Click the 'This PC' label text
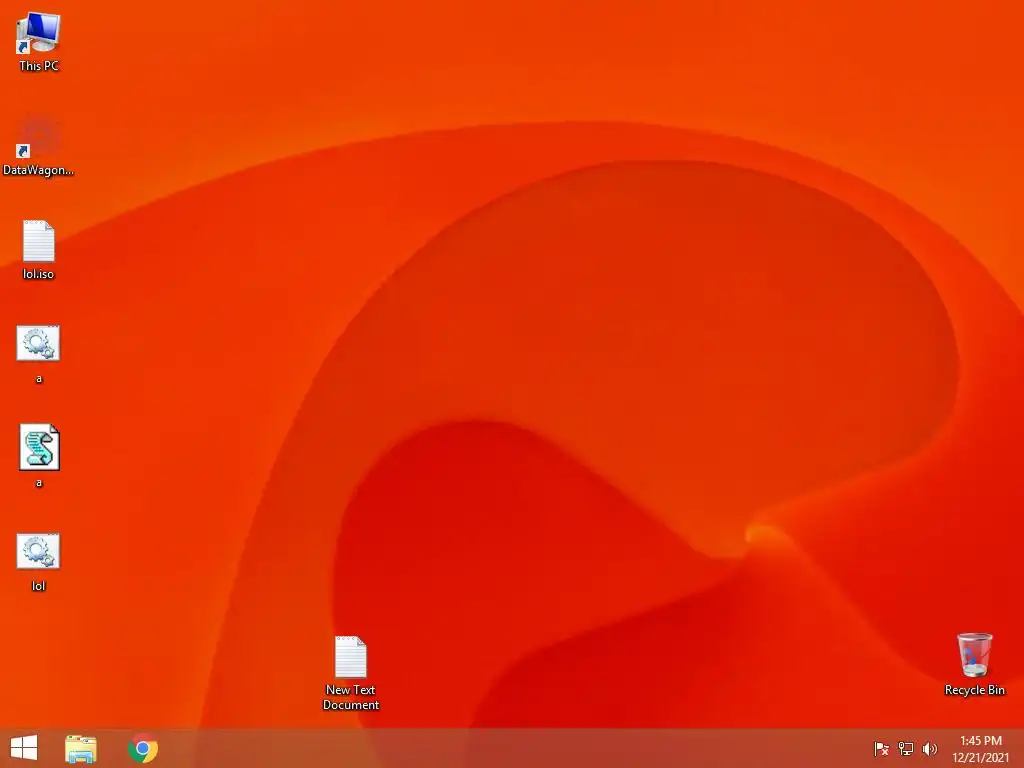 pyautogui.click(x=39, y=66)
